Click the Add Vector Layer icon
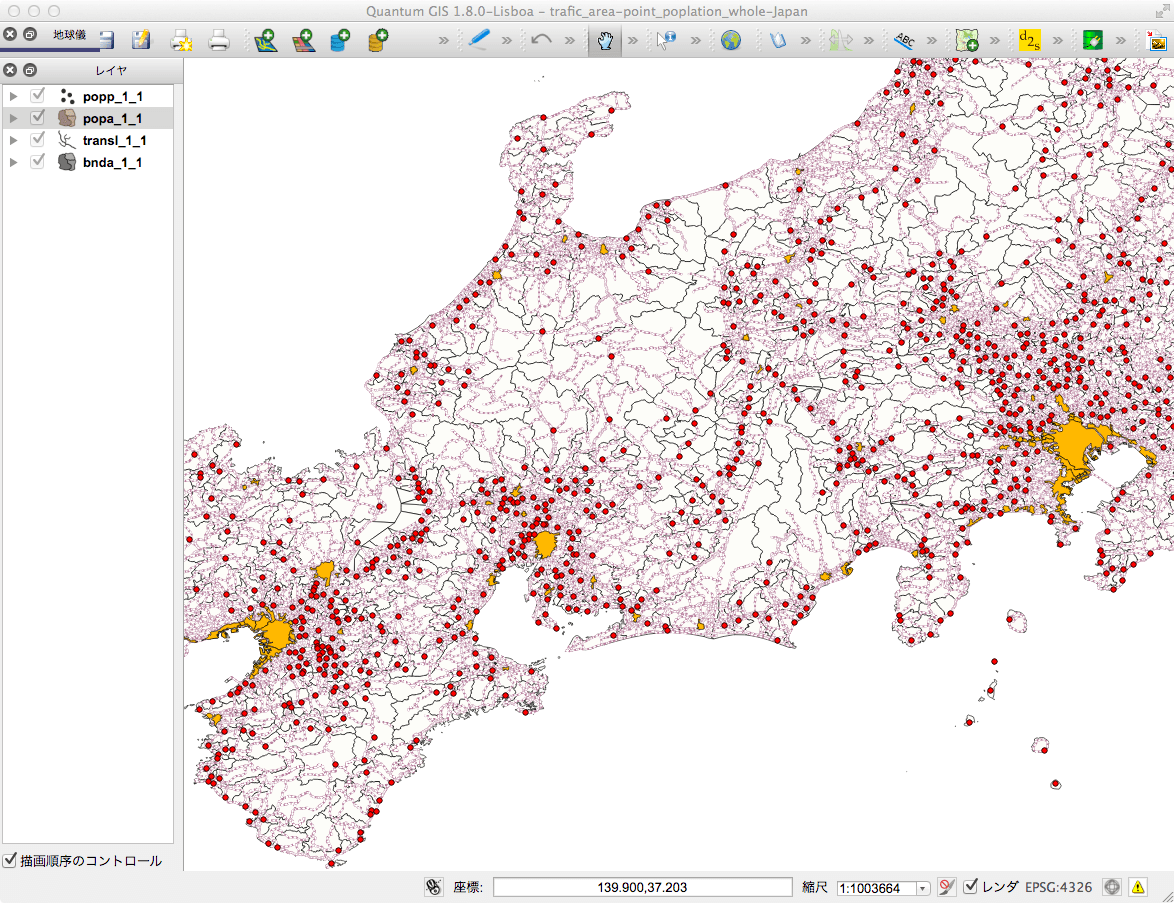 [265, 41]
